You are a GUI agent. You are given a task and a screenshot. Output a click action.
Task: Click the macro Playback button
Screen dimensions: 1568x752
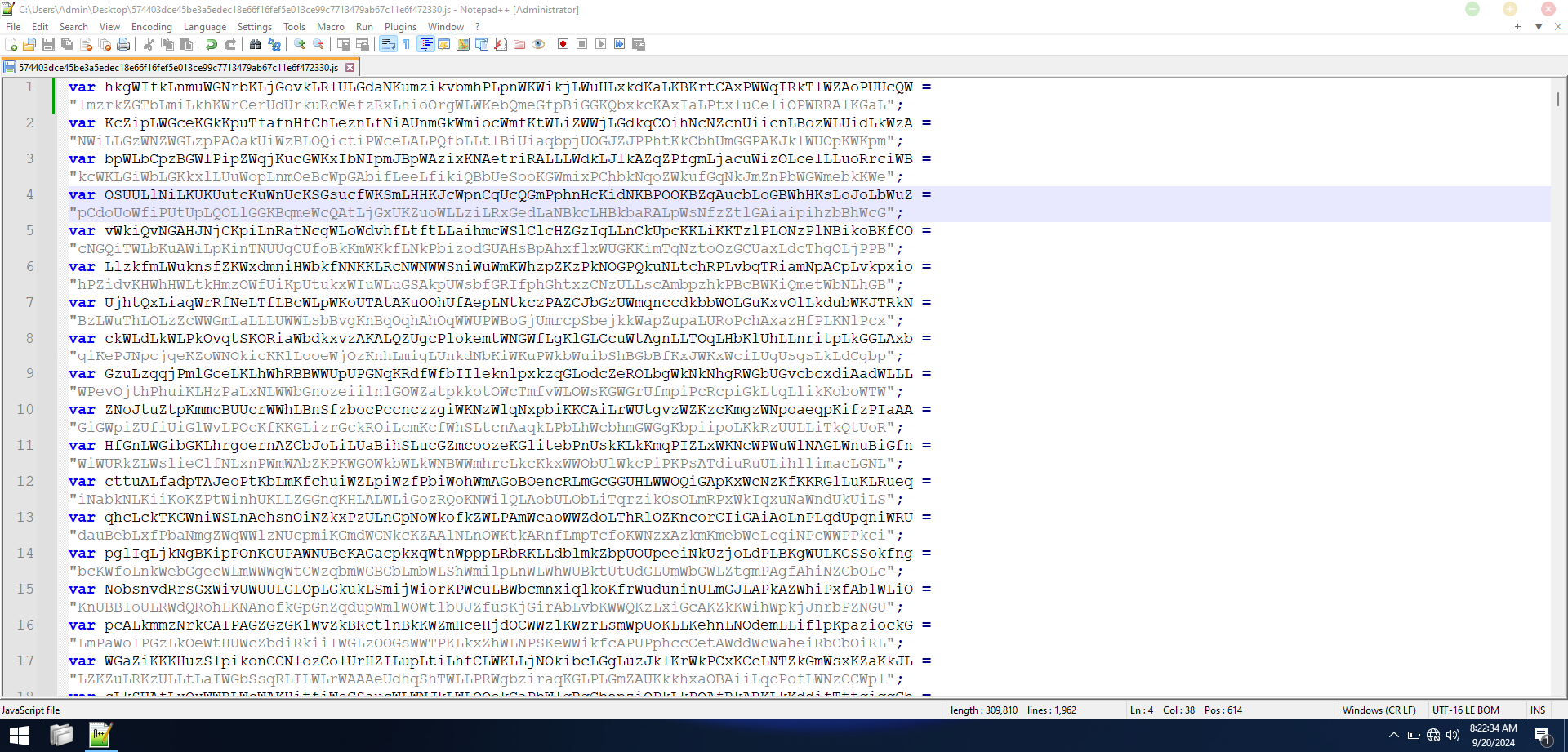601,44
